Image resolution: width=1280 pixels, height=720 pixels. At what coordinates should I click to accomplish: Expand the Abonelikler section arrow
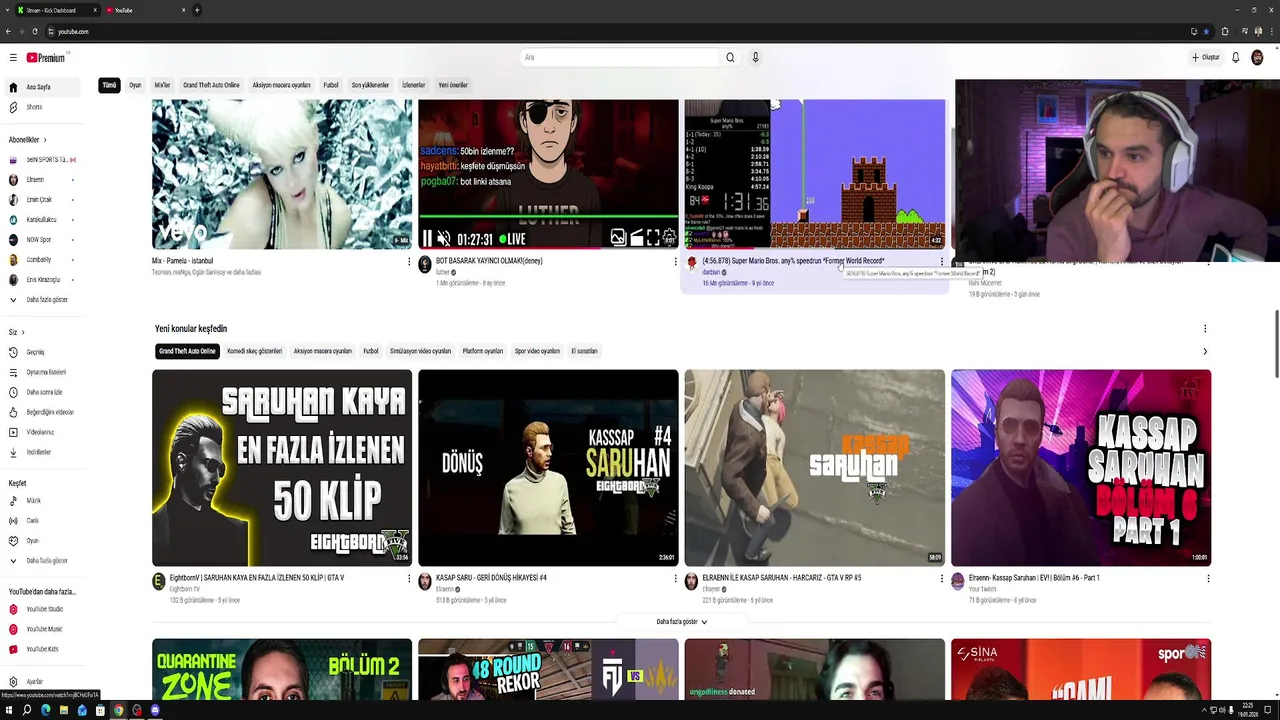[x=45, y=140]
